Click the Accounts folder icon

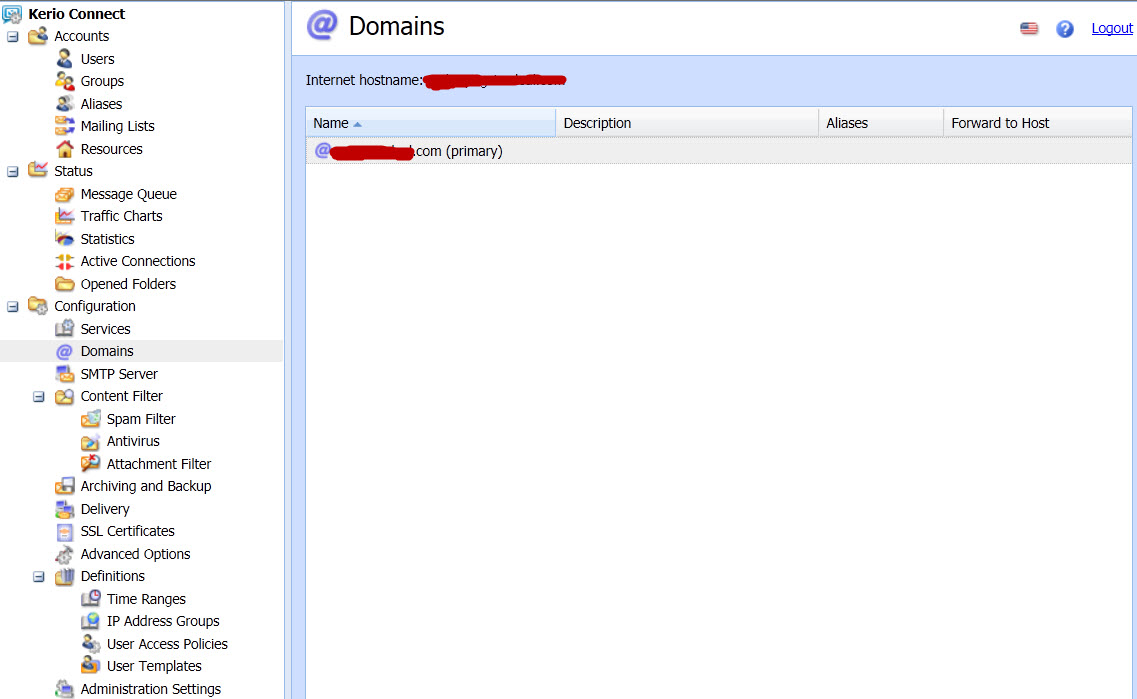click(x=38, y=36)
